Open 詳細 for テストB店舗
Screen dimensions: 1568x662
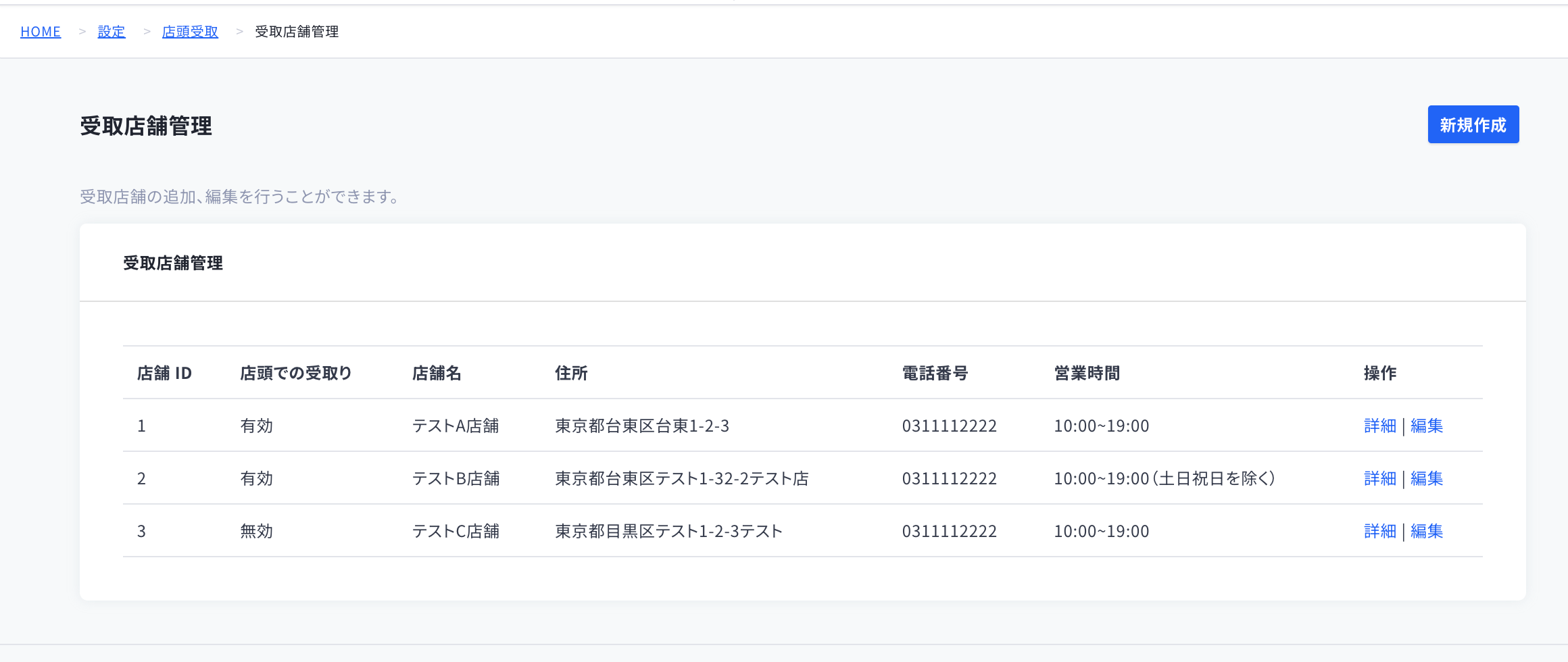pyautogui.click(x=1379, y=478)
